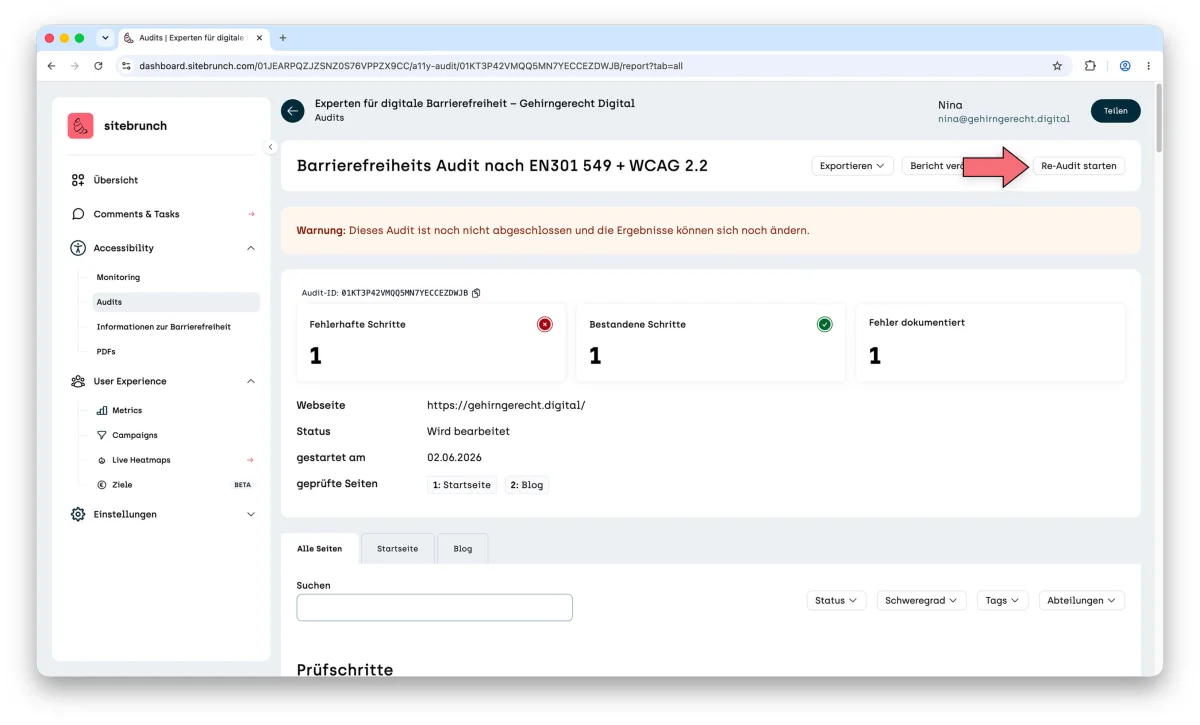Click the 1: Startseite page chip
1200x725 pixels.
tap(462, 484)
